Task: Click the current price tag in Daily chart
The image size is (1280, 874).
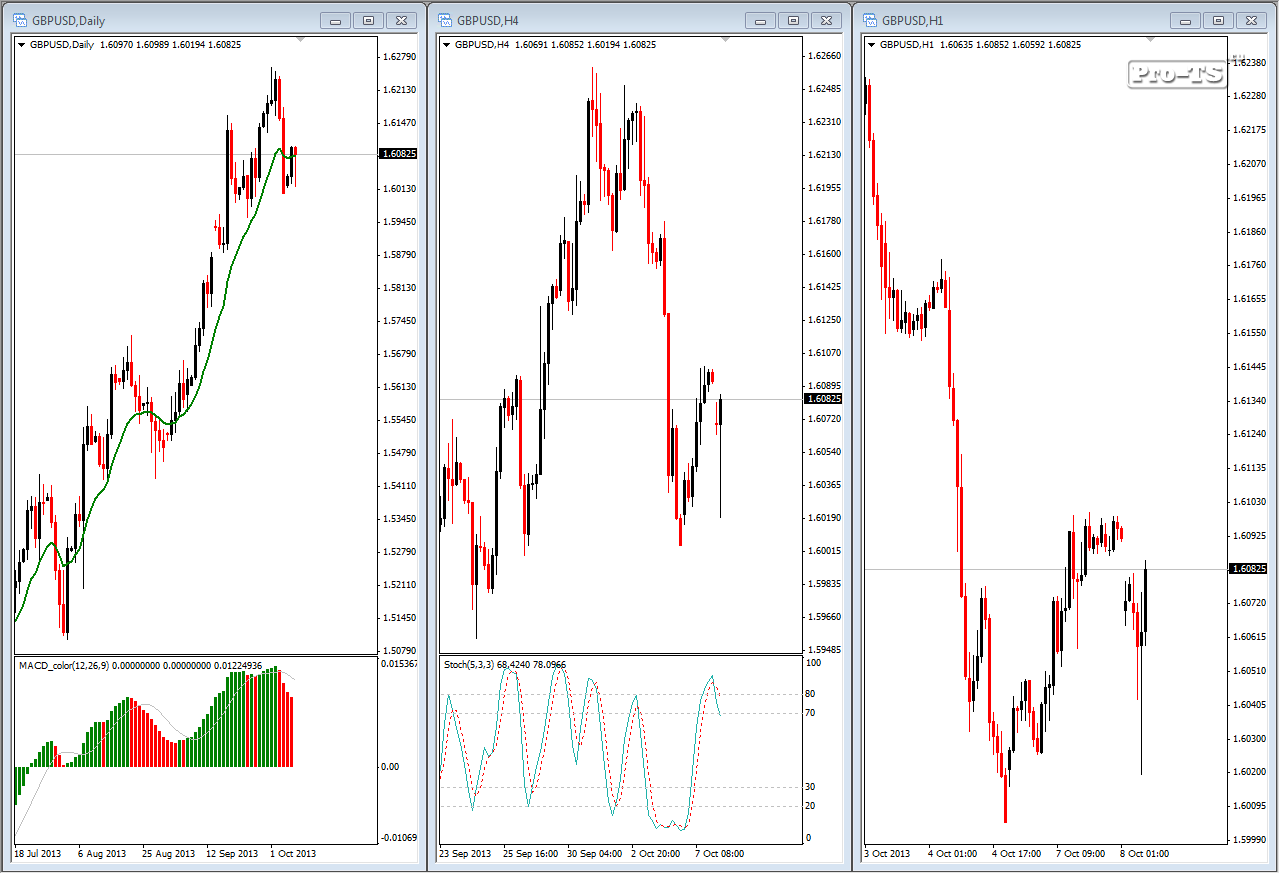Action: 399,154
